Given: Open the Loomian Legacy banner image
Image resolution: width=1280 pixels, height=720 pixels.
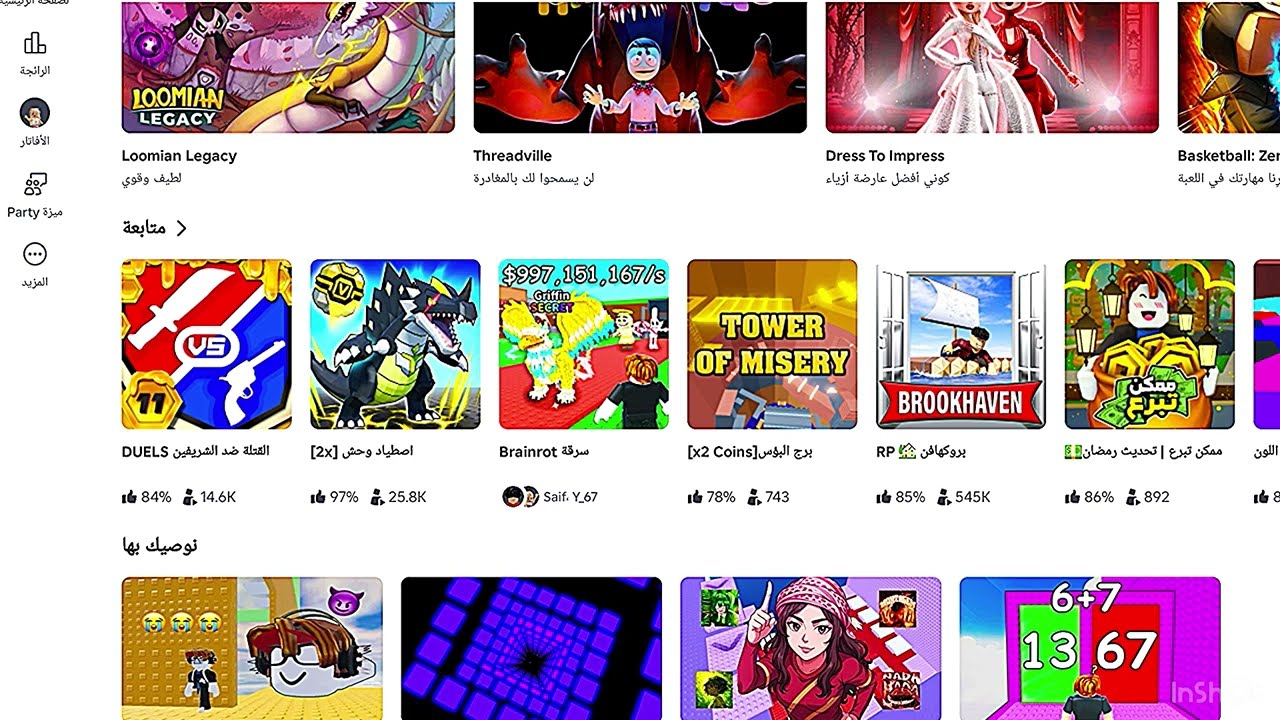Looking at the screenshot, I should coord(288,67).
